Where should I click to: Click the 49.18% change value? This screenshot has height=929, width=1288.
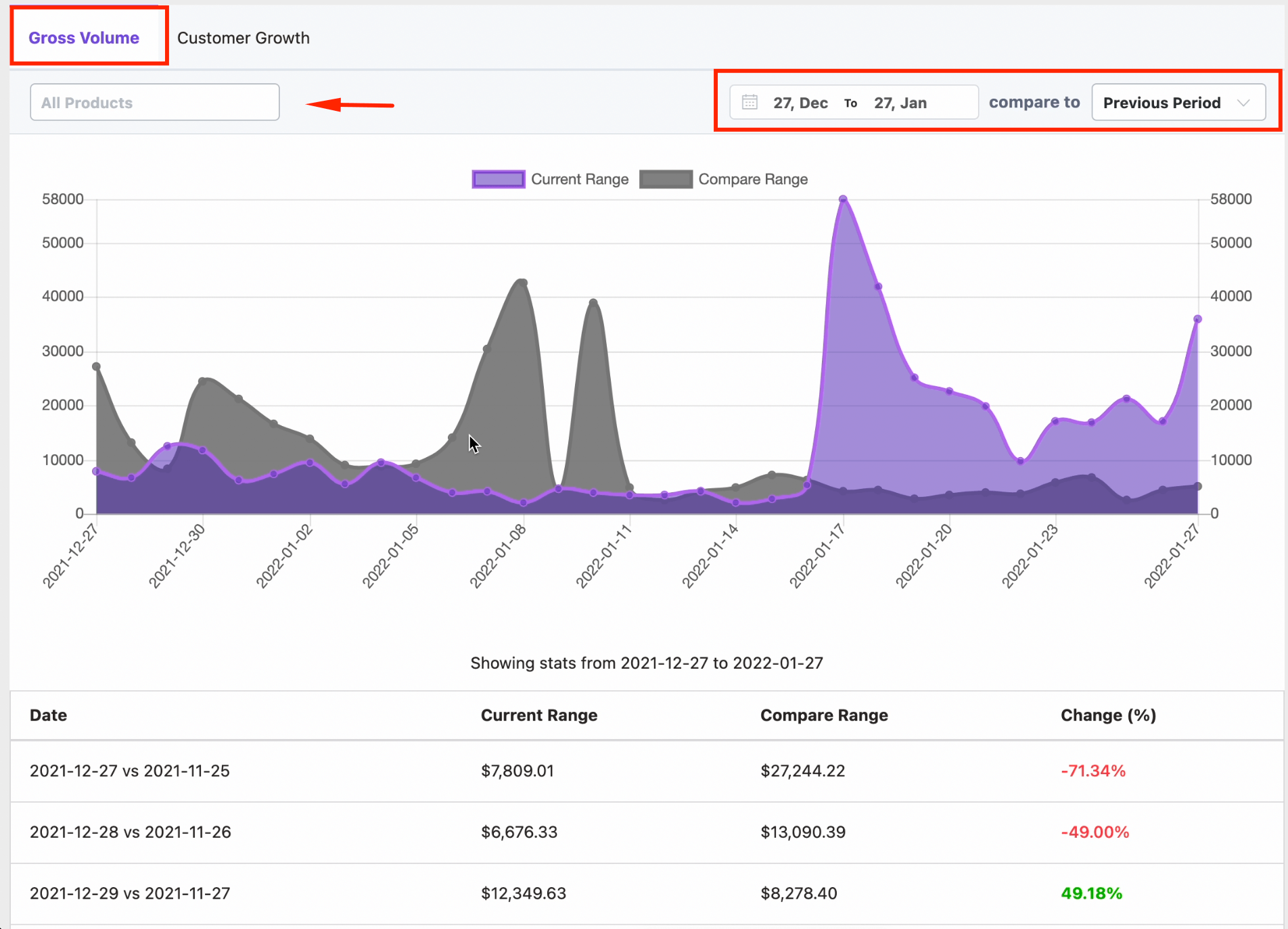pyautogui.click(x=1092, y=893)
